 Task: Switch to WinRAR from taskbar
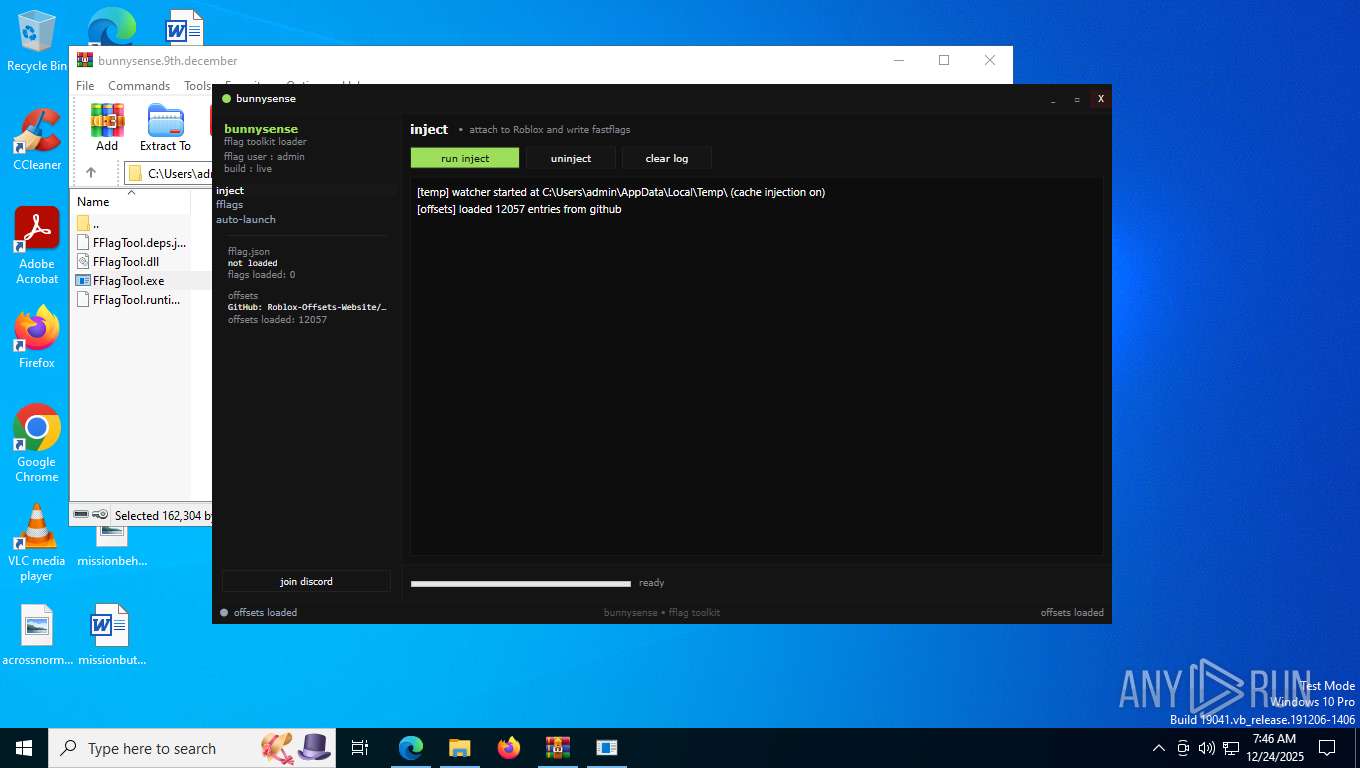[557, 748]
